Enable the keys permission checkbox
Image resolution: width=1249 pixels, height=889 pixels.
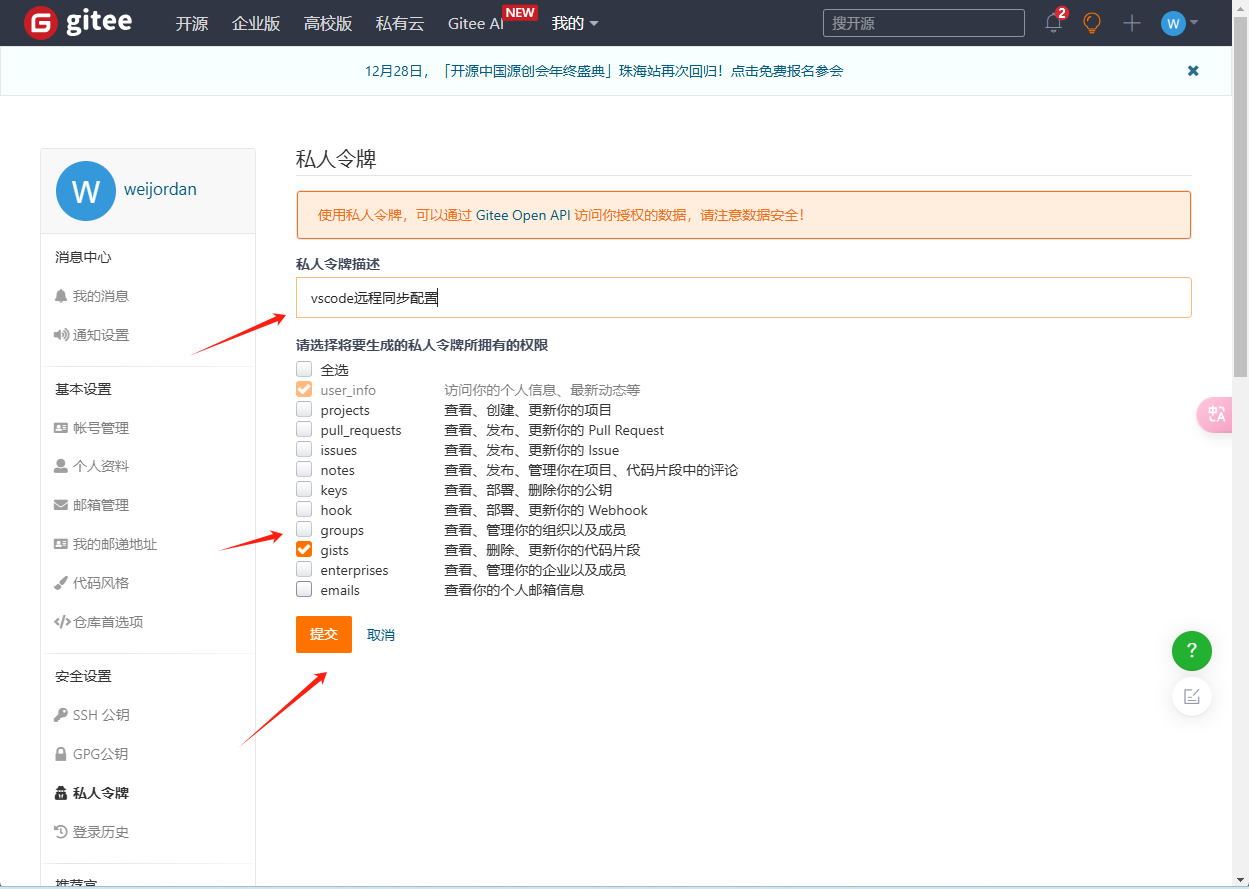pos(304,489)
